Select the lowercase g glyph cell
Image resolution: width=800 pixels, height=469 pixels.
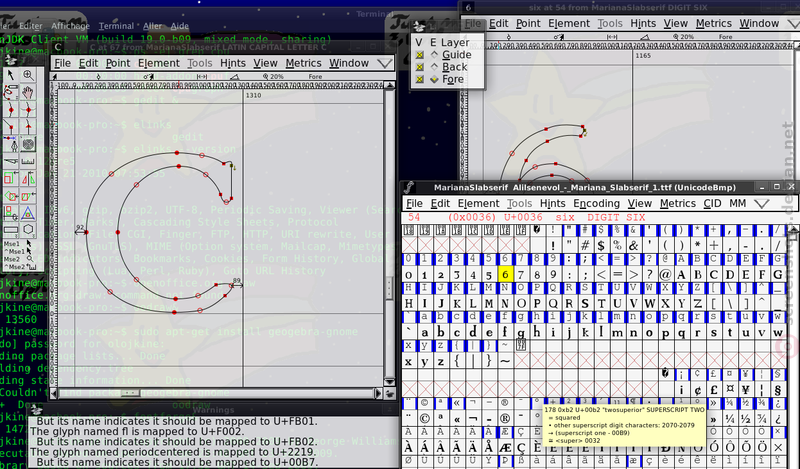point(521,332)
